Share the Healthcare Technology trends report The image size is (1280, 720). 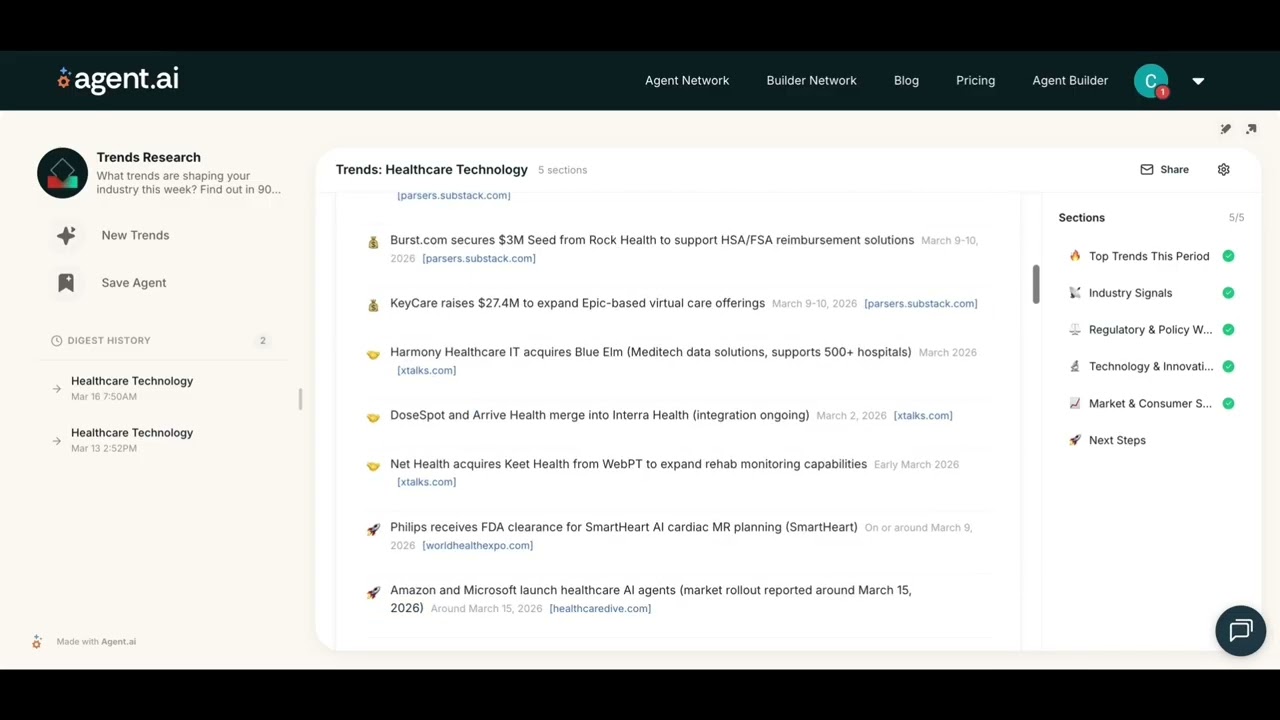pos(1165,170)
